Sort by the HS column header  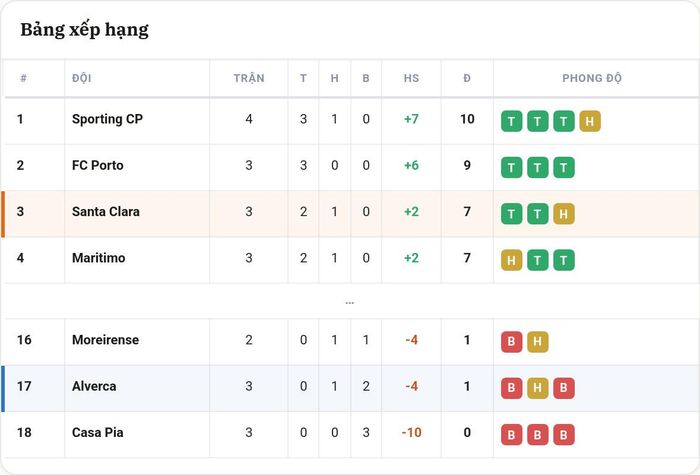[x=411, y=78]
